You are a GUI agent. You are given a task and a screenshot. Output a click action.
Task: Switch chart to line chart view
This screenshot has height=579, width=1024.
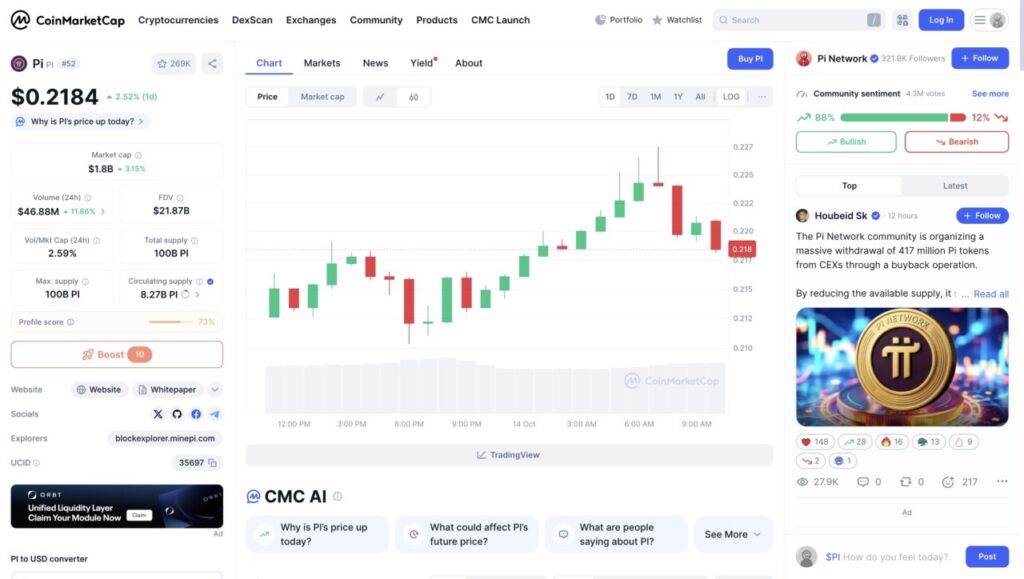pyautogui.click(x=380, y=97)
